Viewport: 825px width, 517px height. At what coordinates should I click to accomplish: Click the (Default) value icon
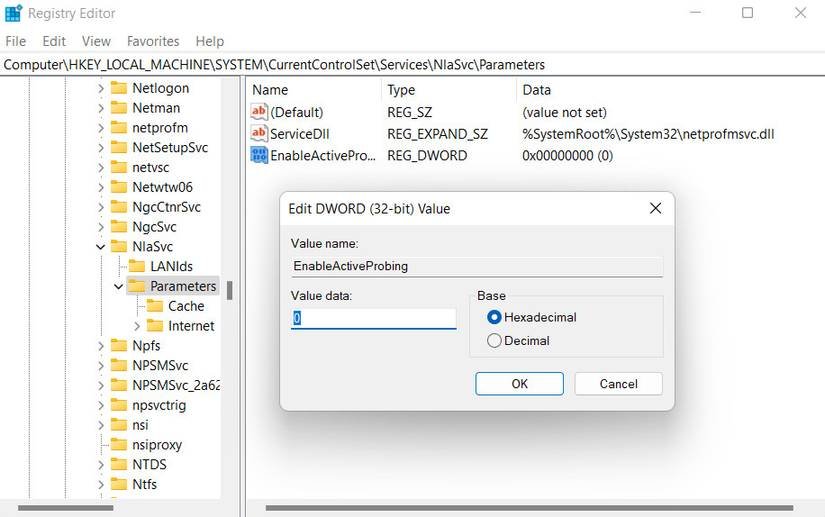(259, 112)
